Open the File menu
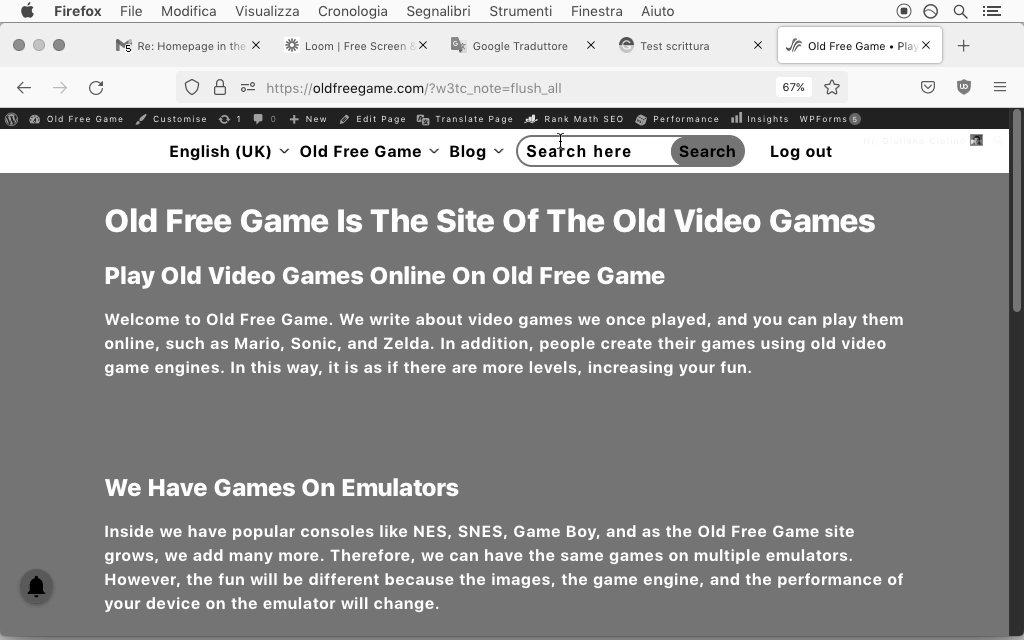This screenshot has height=640, width=1024. pos(131,11)
